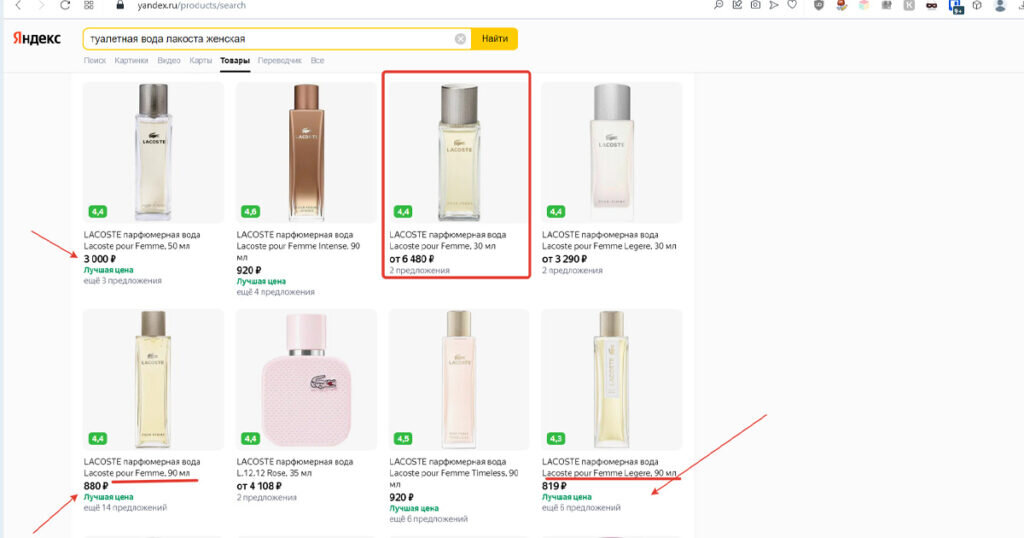The image size is (1024, 538).
Task: Open the speed dial grid icon
Action: pyautogui.click(x=89, y=6)
